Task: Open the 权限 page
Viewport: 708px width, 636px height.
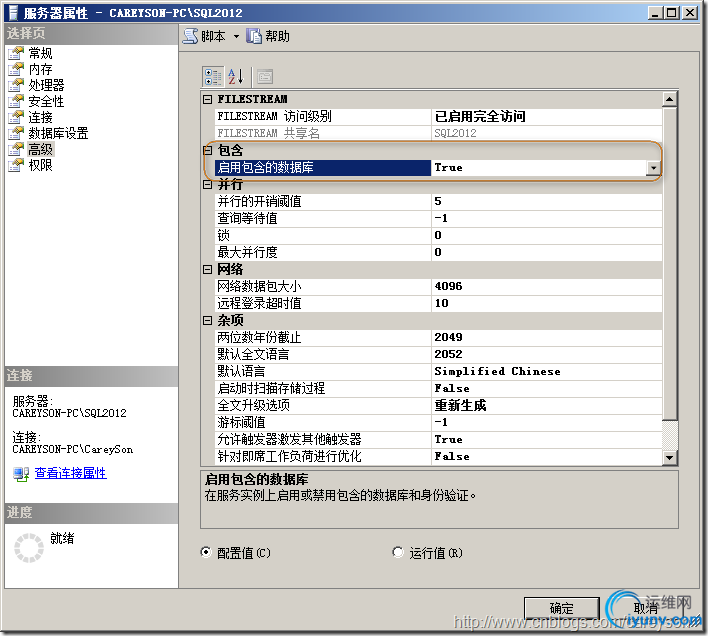Action: [40, 165]
